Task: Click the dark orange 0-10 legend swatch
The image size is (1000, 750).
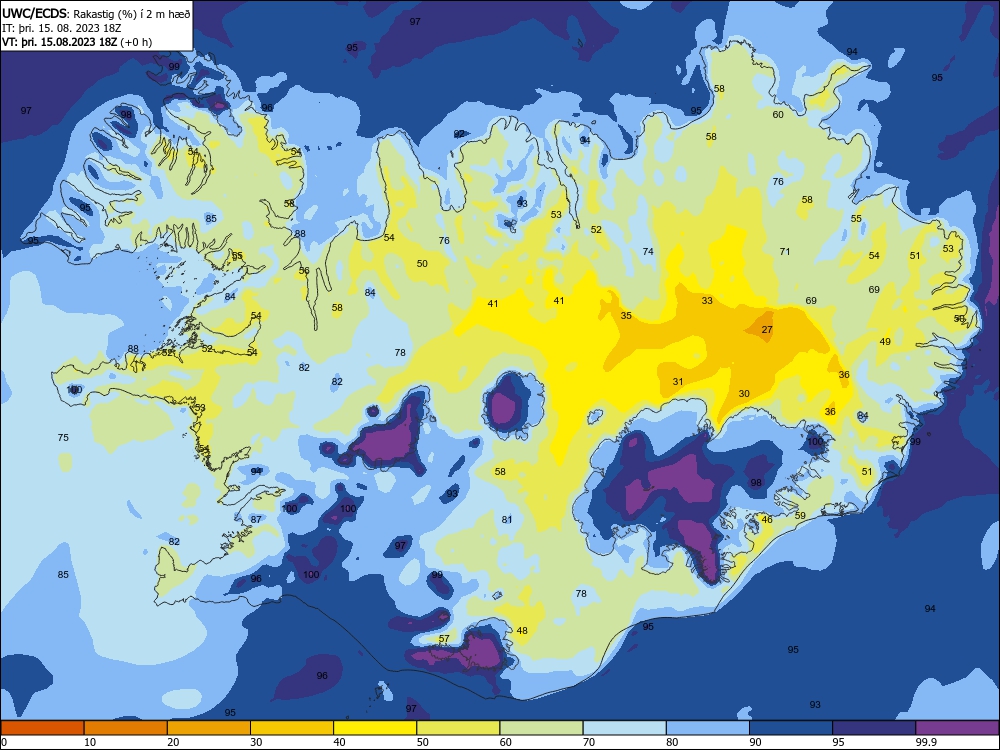Action: (x=42, y=728)
